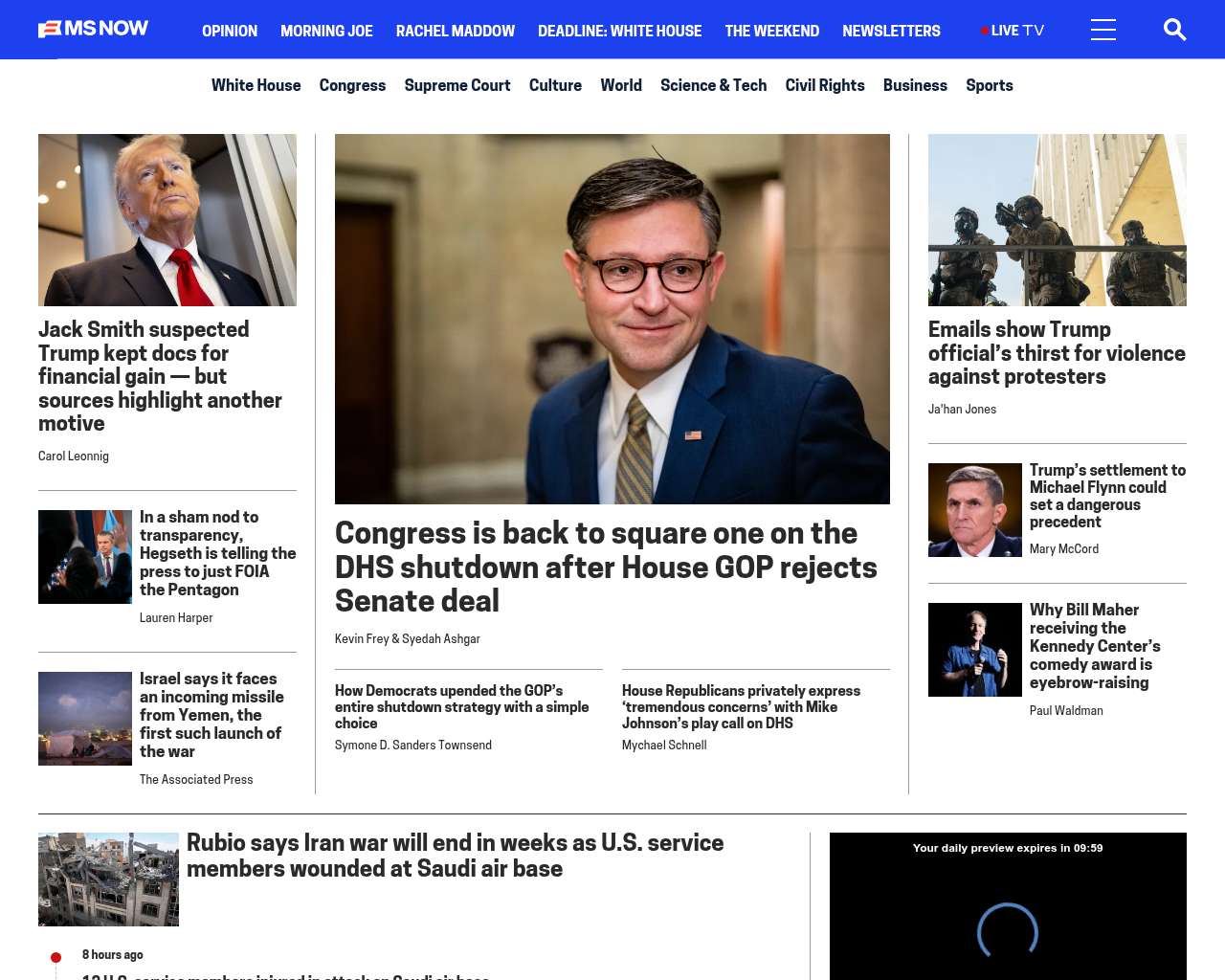This screenshot has width=1225, height=980.
Task: Select the Congress topic
Action: coord(352,85)
